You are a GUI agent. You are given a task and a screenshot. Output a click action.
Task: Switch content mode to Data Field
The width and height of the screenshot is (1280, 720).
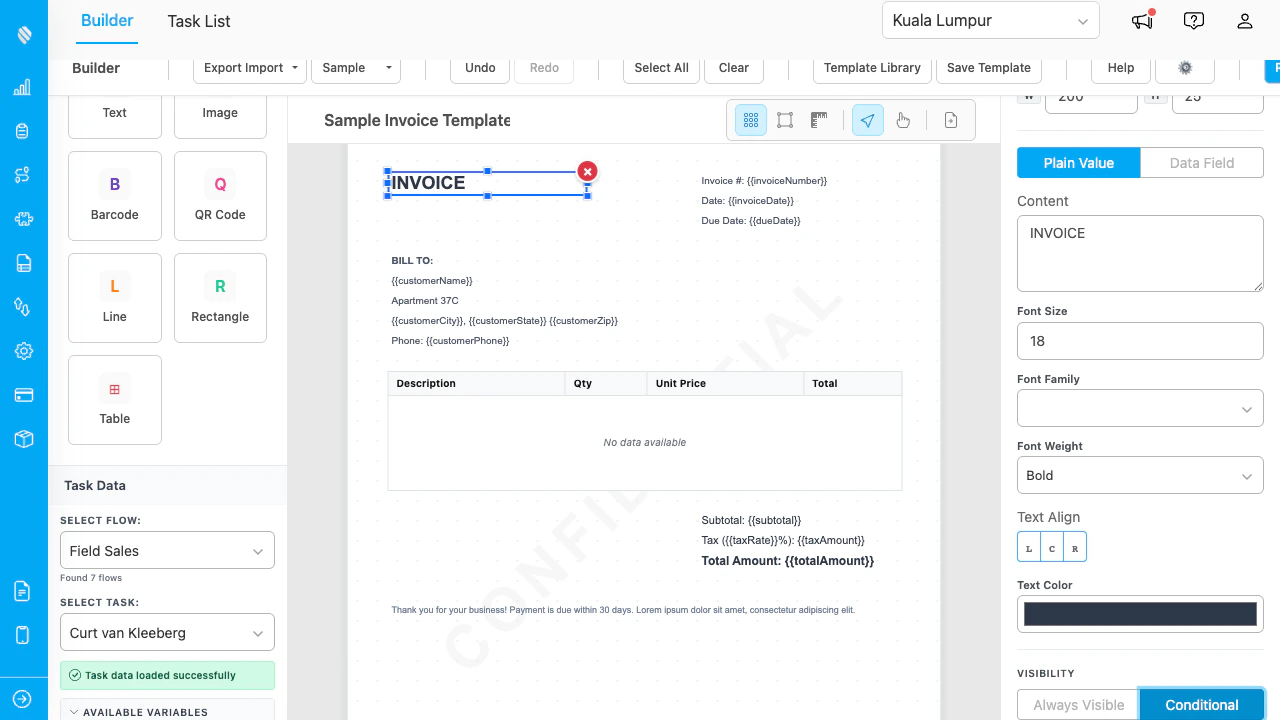1201,162
